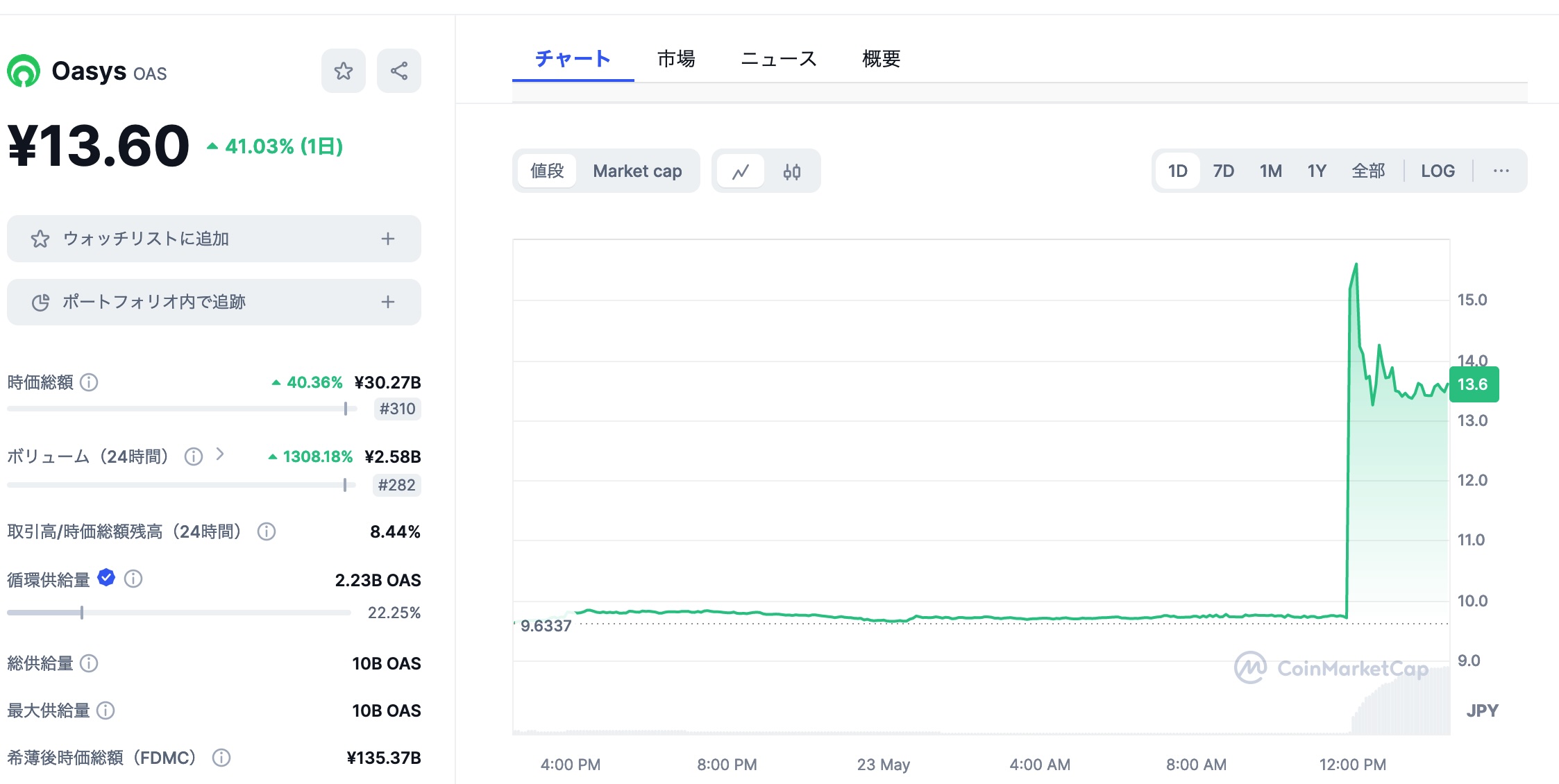This screenshot has height=784, width=1559.
Task: Click the volume rank slider bar
Action: click(x=182, y=485)
